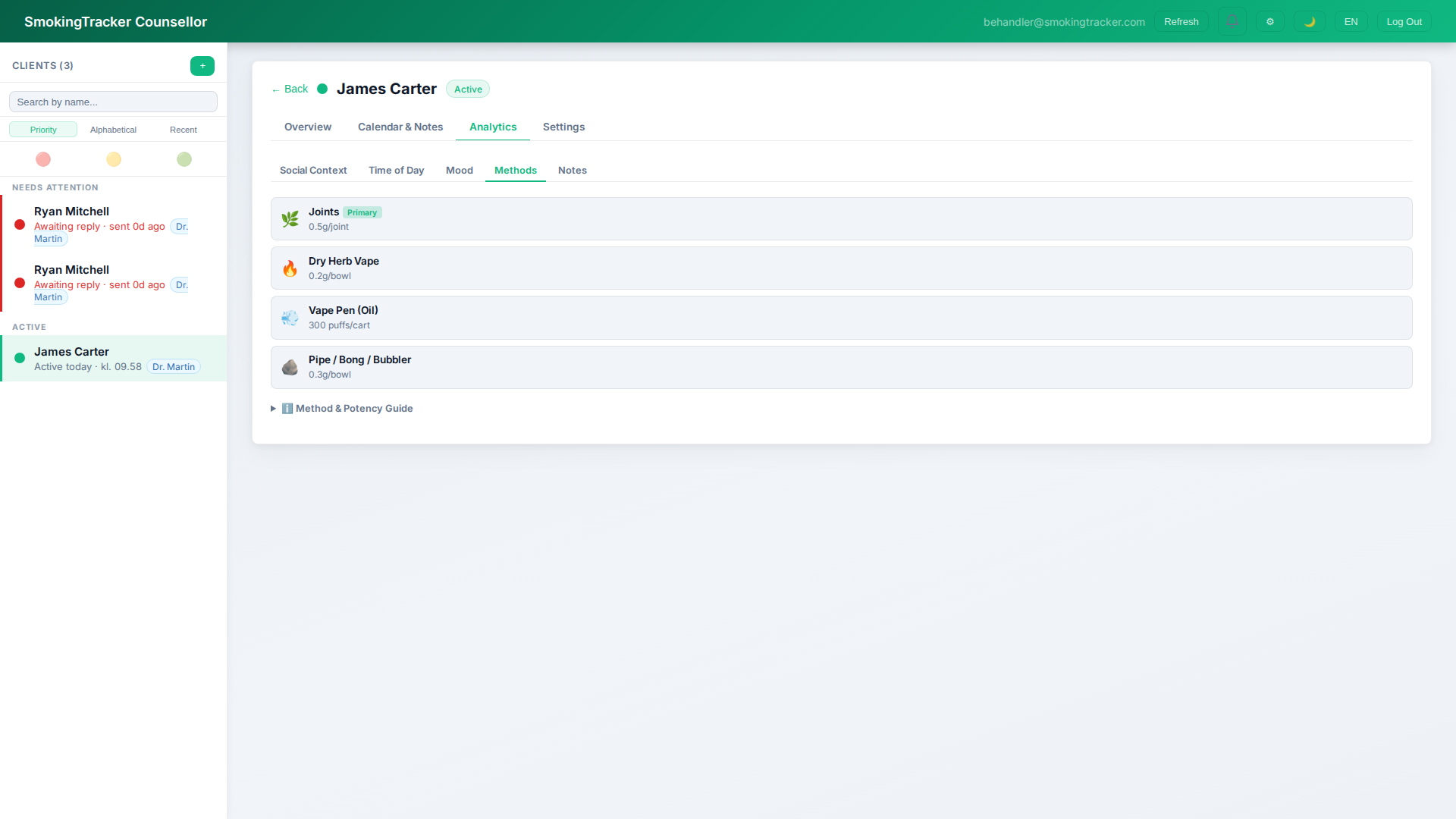The height and width of the screenshot is (819, 1456).
Task: Enable dark mode with the moon icon
Action: coord(1310,21)
